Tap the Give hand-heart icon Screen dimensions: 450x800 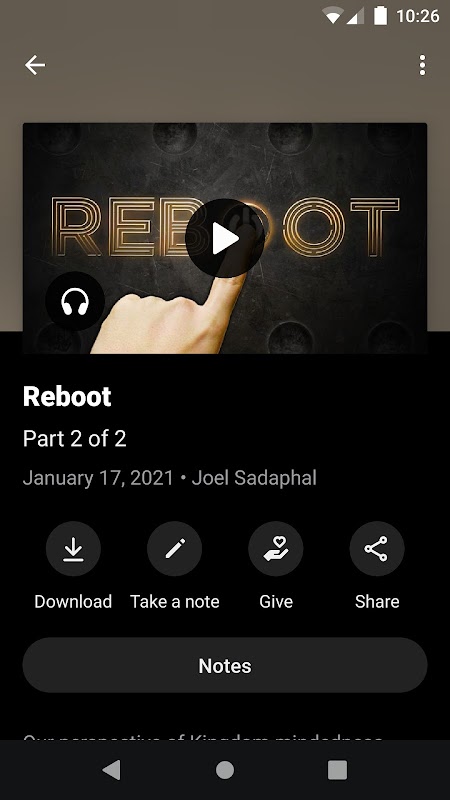276,548
